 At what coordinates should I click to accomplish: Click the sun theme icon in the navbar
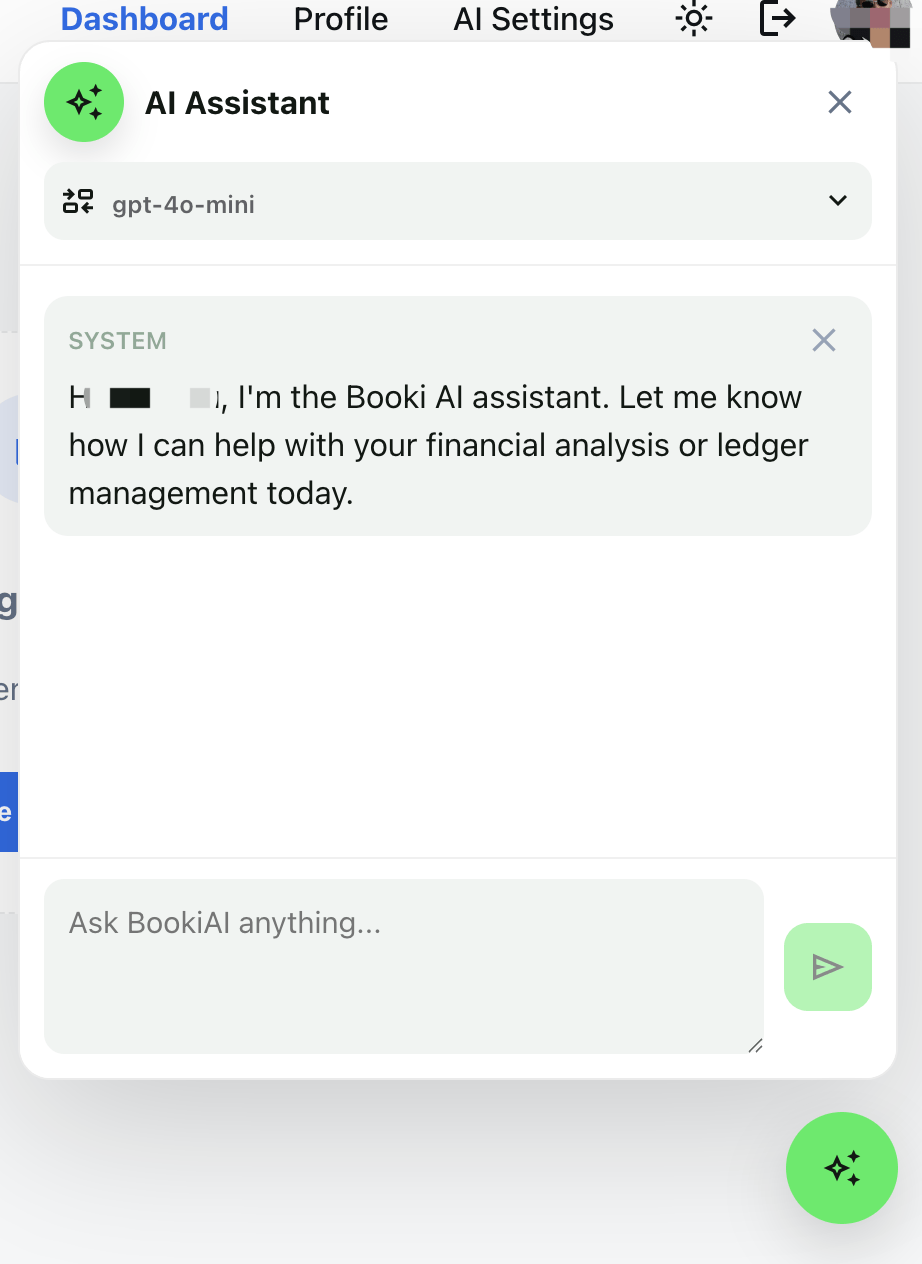(693, 19)
